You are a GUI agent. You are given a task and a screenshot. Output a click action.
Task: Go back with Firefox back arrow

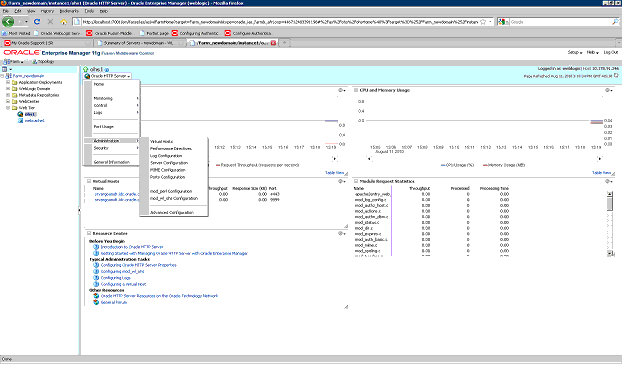[x=8, y=21]
